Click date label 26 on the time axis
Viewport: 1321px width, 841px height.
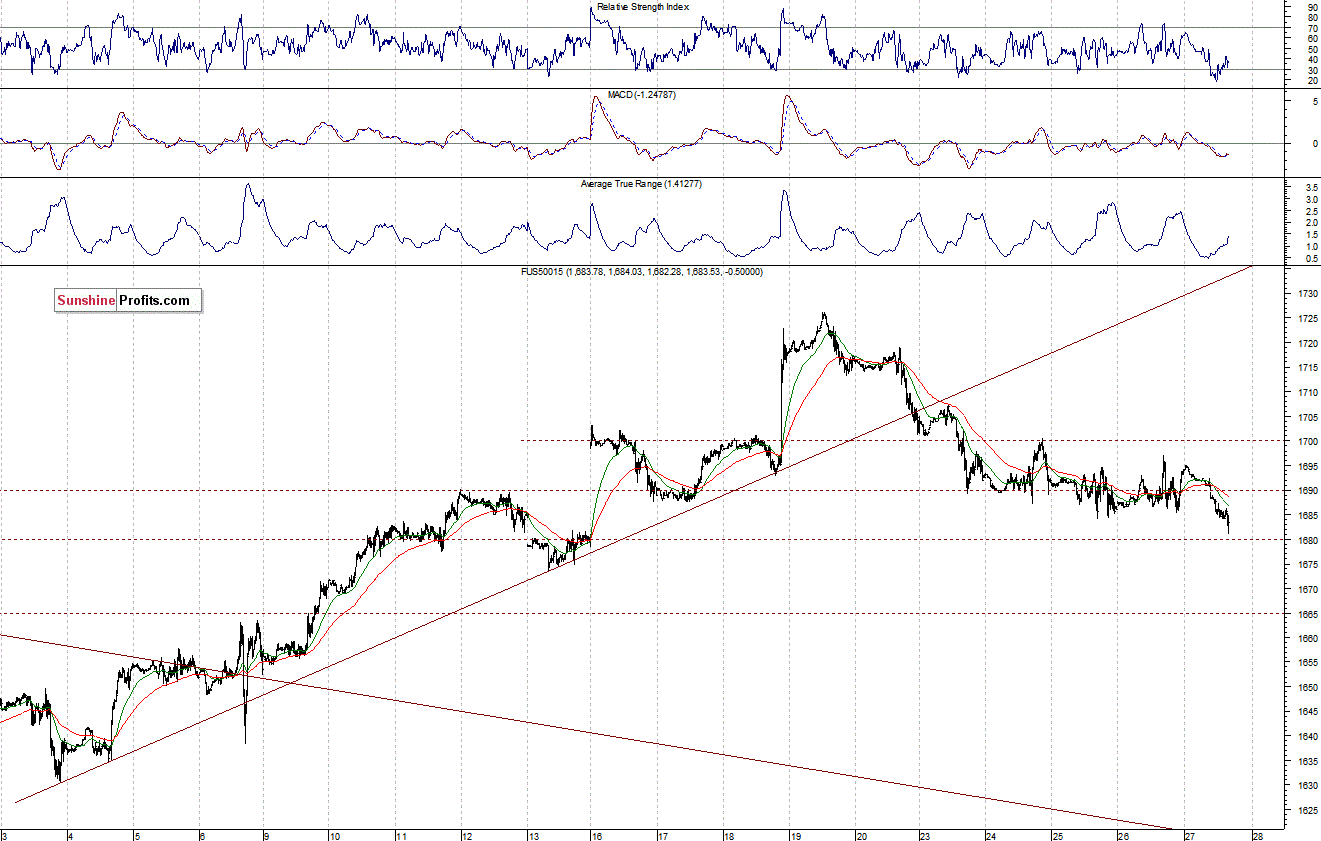[x=1124, y=836]
